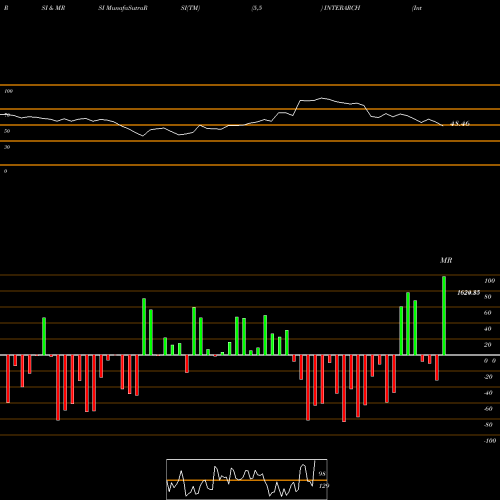
Task: Click the 1620.35 price label
Action: pyautogui.click(x=469, y=293)
